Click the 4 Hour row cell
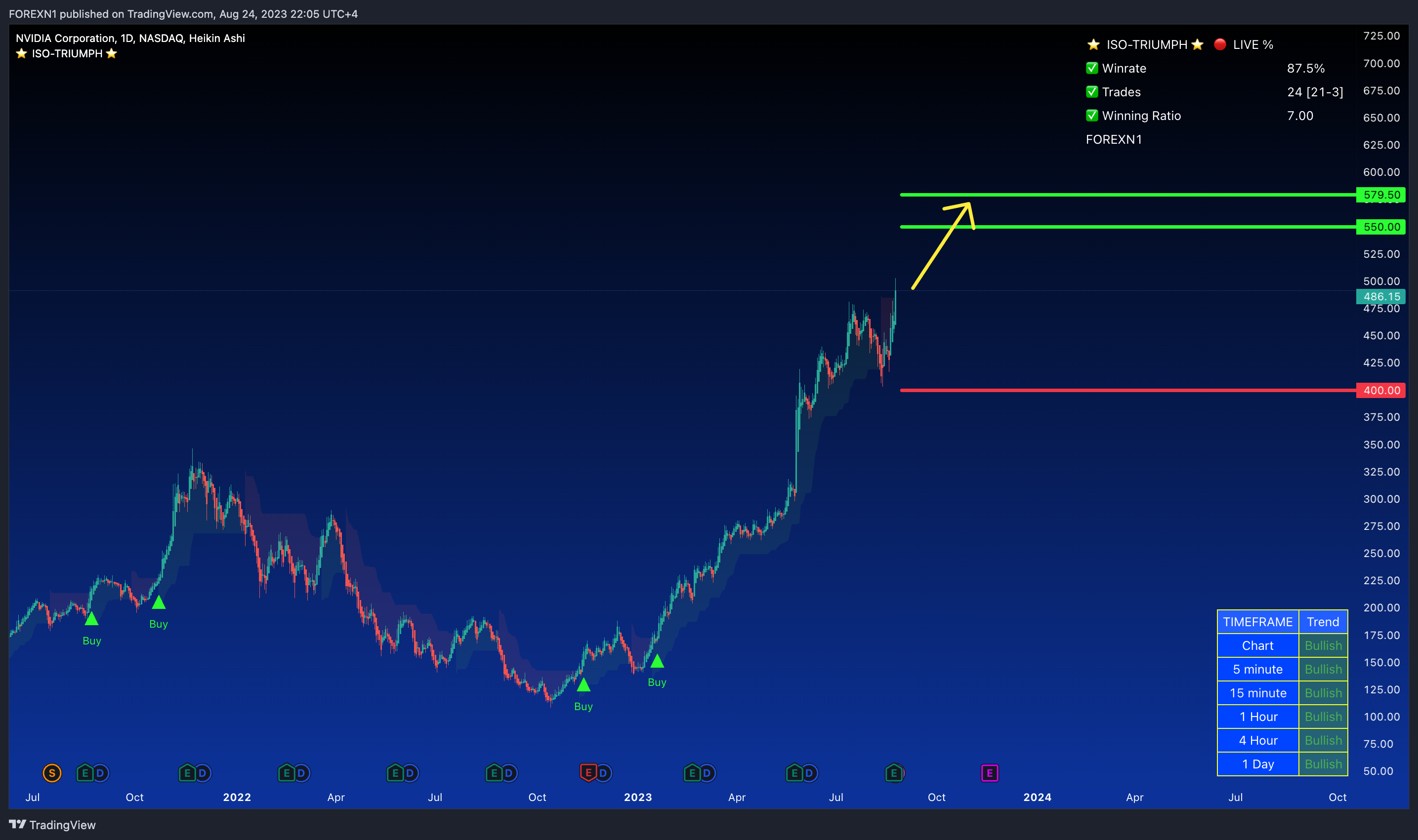Viewport: 1418px width, 840px height. (1258, 740)
